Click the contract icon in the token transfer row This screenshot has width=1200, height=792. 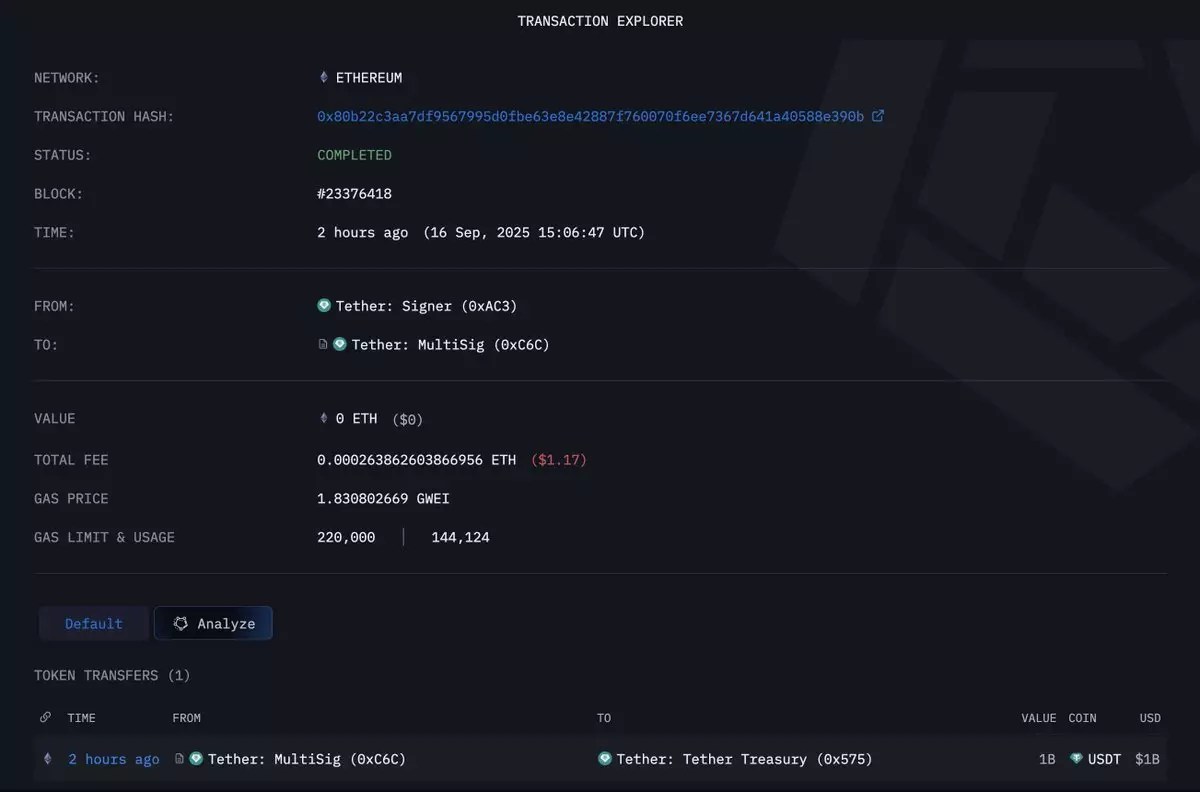179,759
